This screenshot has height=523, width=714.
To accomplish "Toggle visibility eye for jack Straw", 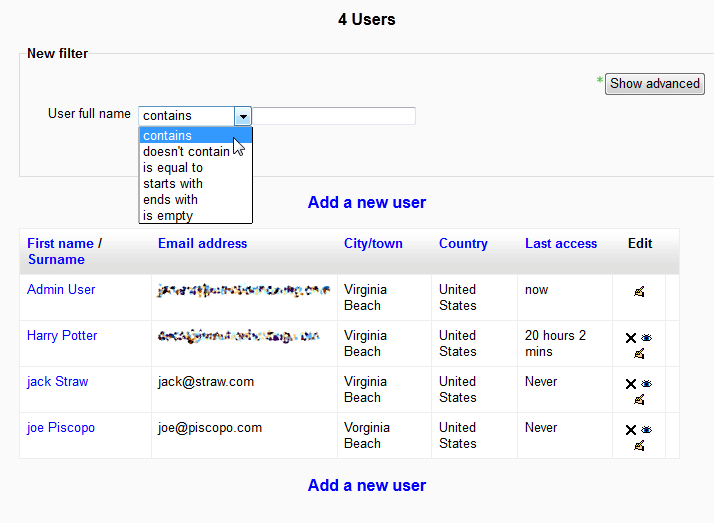I will (646, 384).
